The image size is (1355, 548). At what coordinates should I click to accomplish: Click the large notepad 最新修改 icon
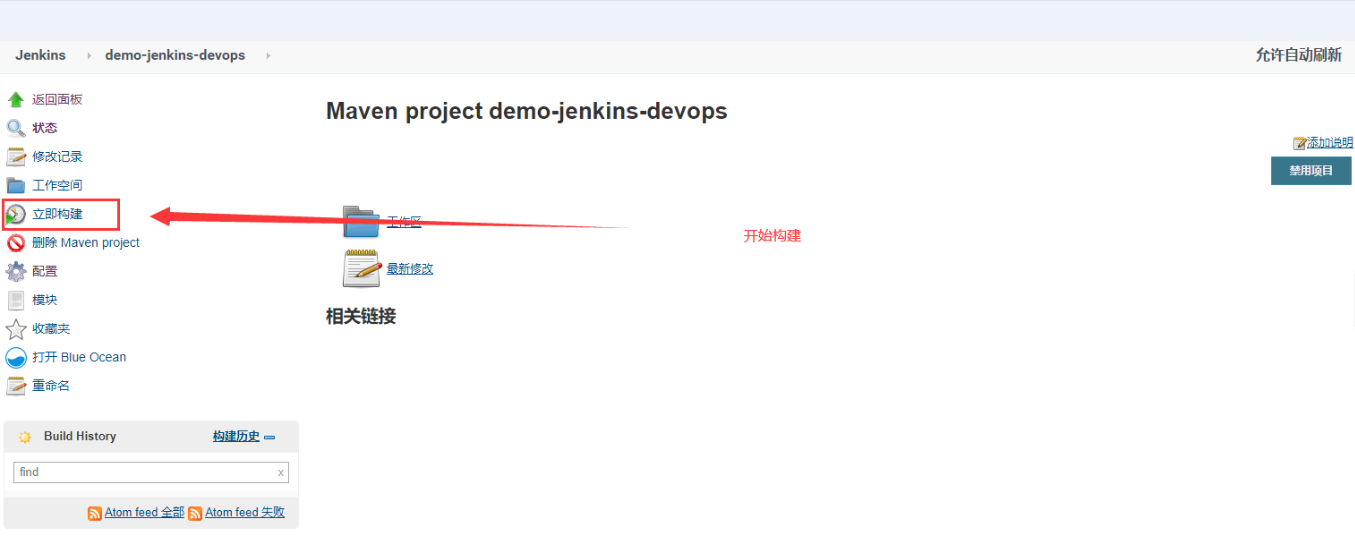click(361, 268)
